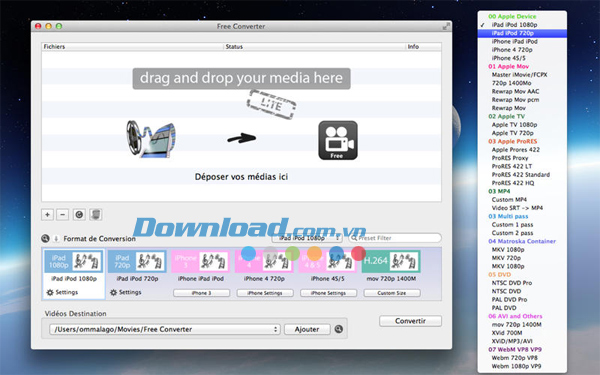Choose iPhone 4 720p menu item
Image resolution: width=600 pixels, height=375 pixels.
click(x=522, y=50)
